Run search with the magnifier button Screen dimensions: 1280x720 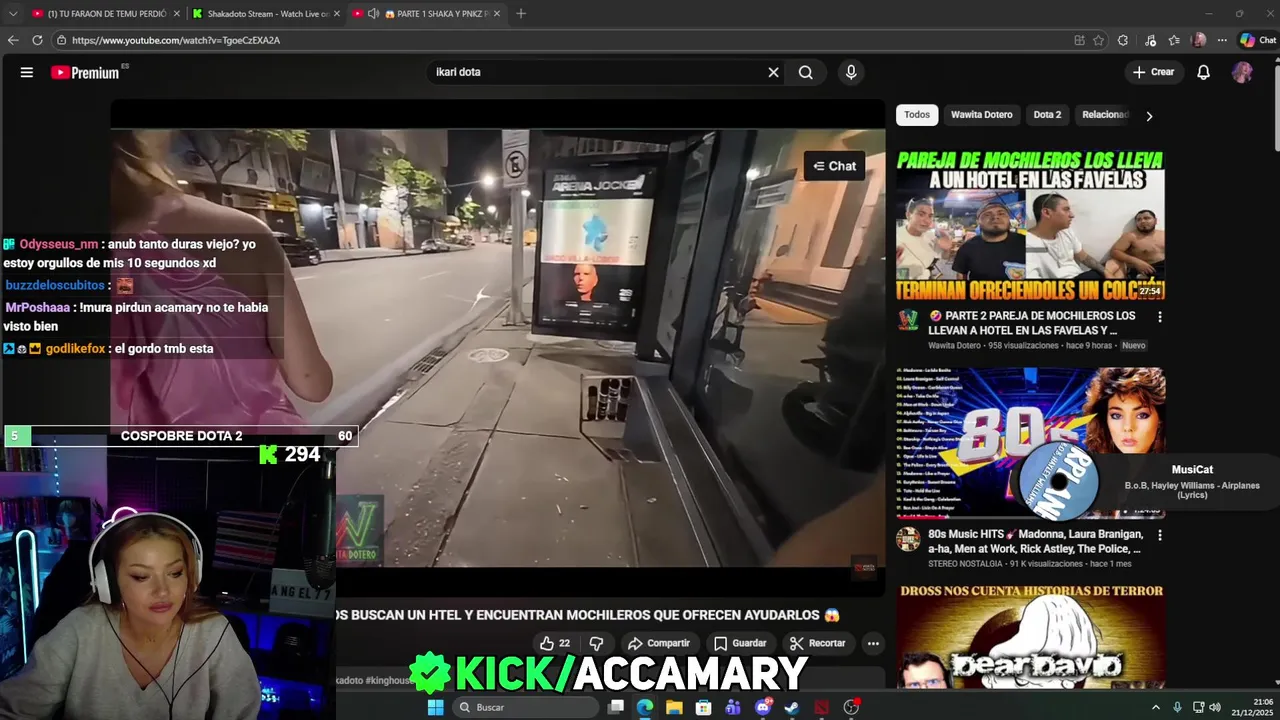click(806, 72)
